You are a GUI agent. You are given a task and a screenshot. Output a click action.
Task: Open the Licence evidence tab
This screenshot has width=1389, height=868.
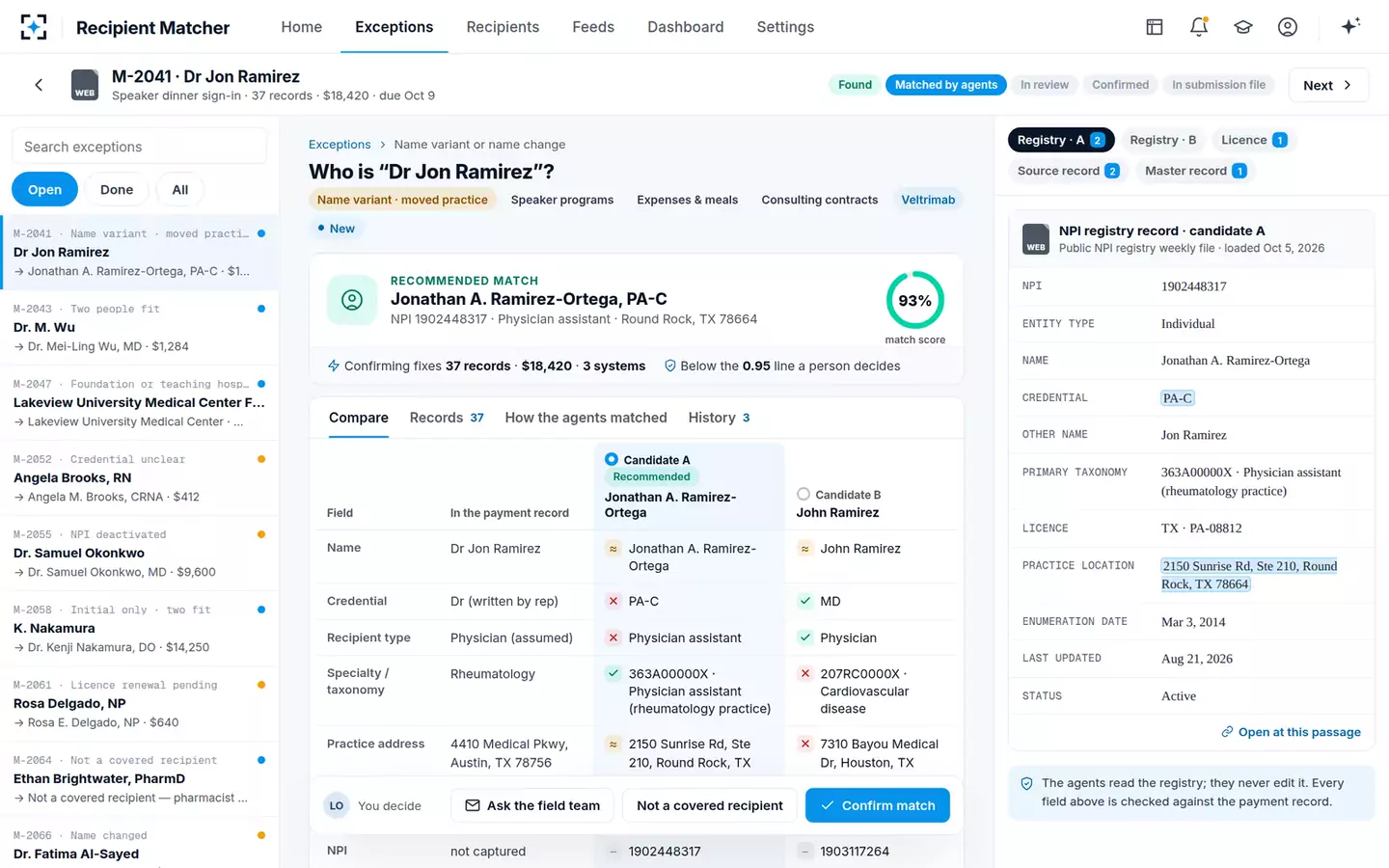pos(1254,140)
